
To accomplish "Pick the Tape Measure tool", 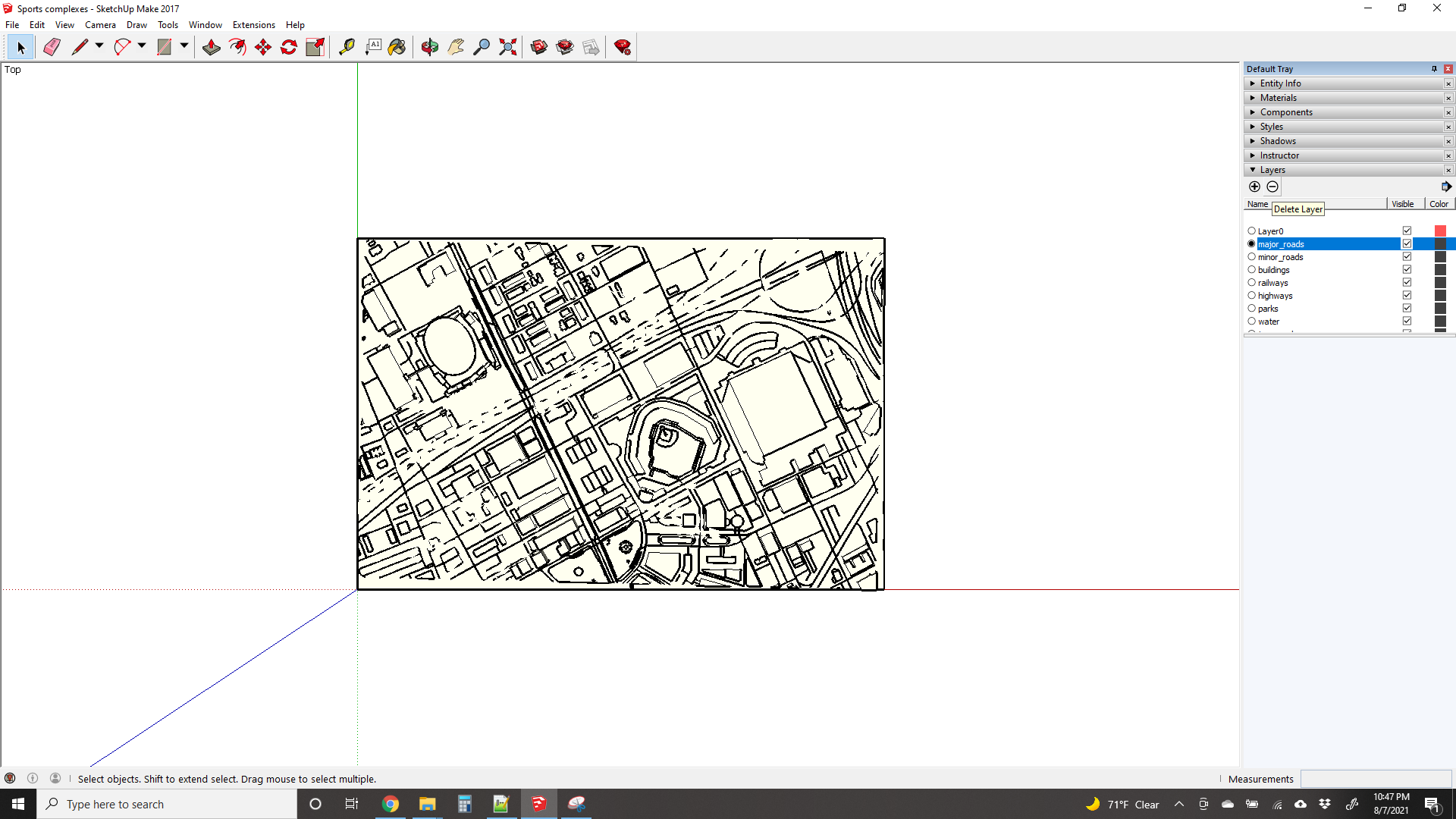I will (x=347, y=47).
